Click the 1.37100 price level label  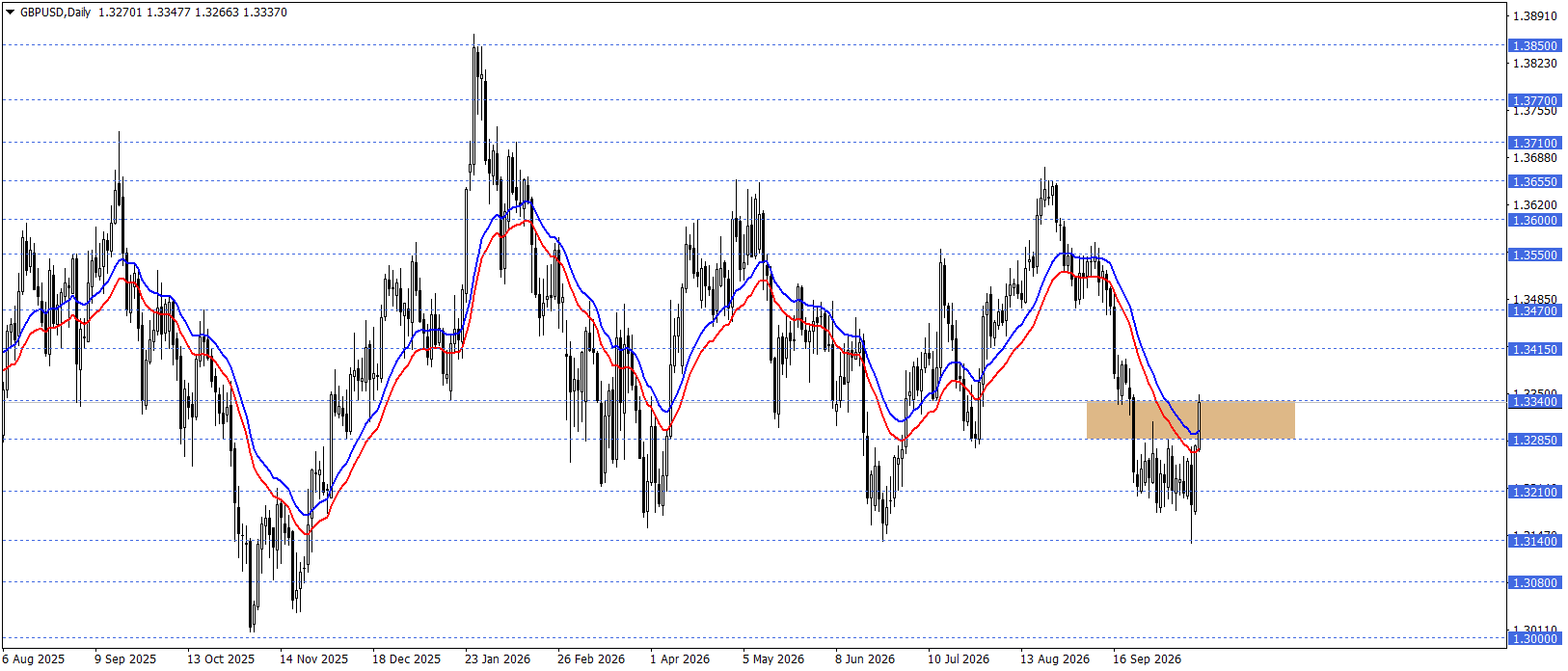click(x=1534, y=143)
